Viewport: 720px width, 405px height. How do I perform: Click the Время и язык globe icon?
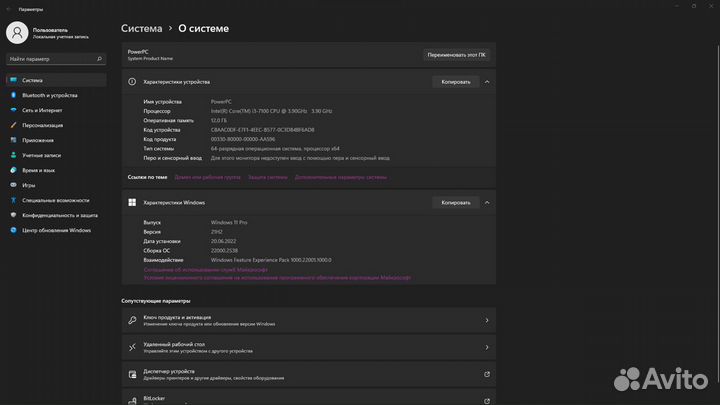[x=13, y=170]
